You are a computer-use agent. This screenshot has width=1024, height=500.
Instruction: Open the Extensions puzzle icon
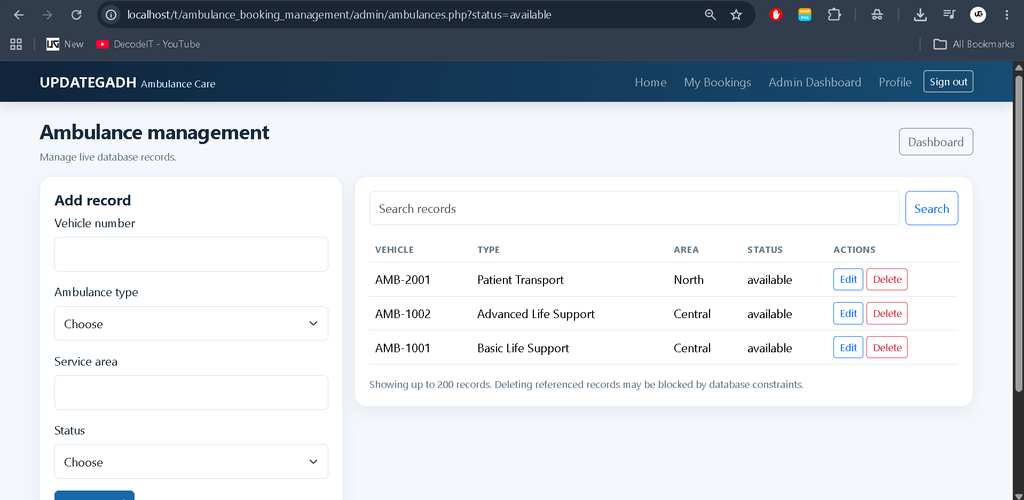tap(834, 14)
